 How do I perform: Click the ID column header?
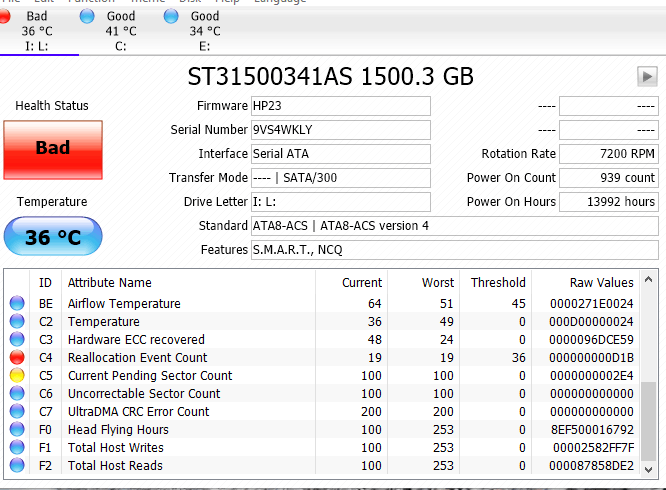point(45,283)
